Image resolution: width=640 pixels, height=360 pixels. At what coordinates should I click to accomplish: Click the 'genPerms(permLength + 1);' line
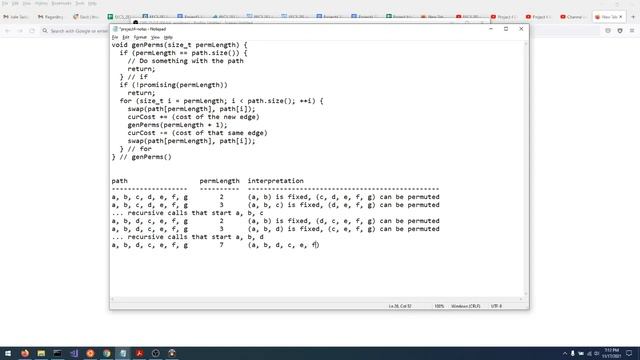tap(178, 125)
